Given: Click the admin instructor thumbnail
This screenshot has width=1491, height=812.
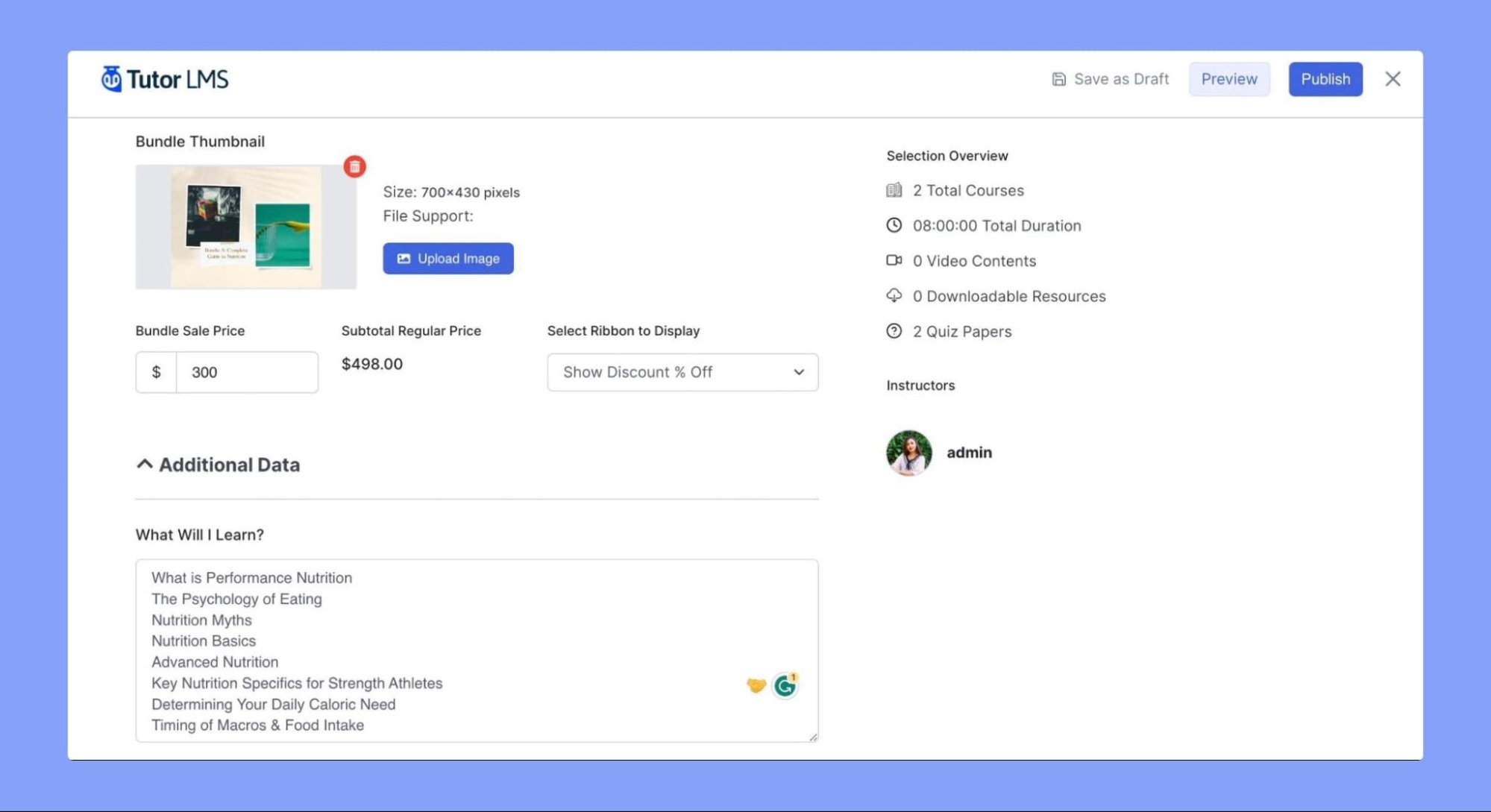Looking at the screenshot, I should 908,452.
